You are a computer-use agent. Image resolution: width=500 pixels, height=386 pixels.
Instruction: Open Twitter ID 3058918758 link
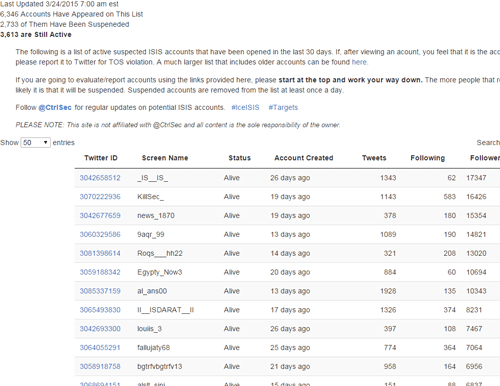[x=100, y=366]
